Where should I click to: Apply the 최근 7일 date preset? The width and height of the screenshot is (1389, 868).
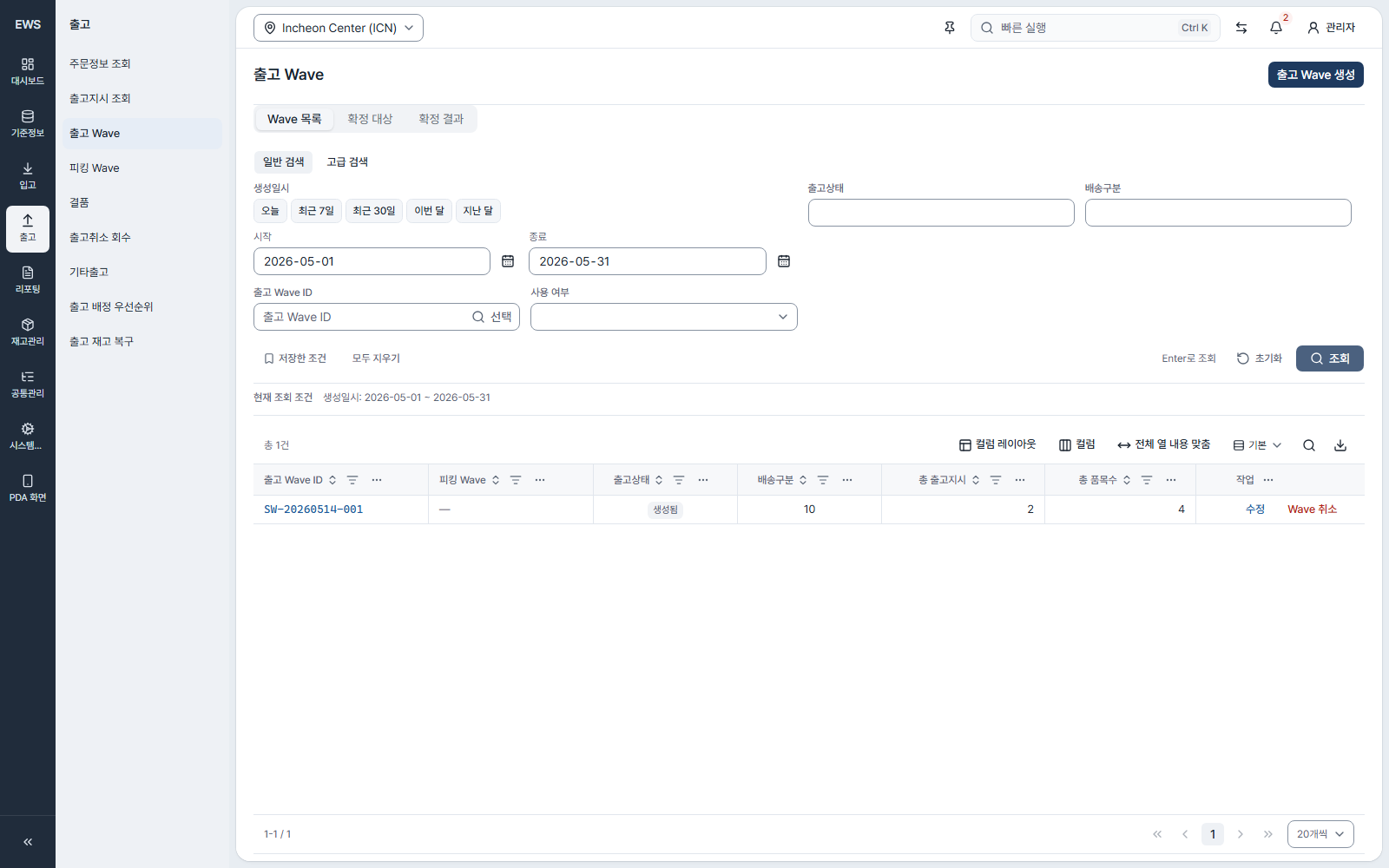pos(316,211)
